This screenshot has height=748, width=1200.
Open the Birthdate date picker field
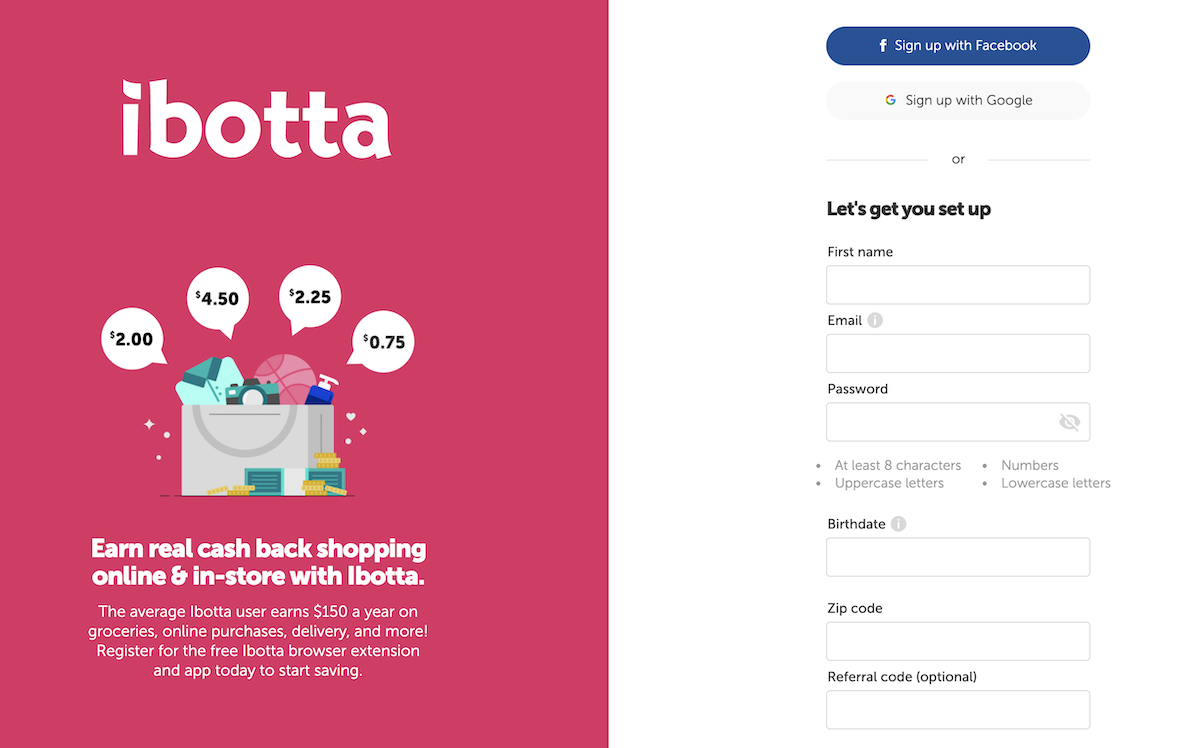click(x=957, y=557)
